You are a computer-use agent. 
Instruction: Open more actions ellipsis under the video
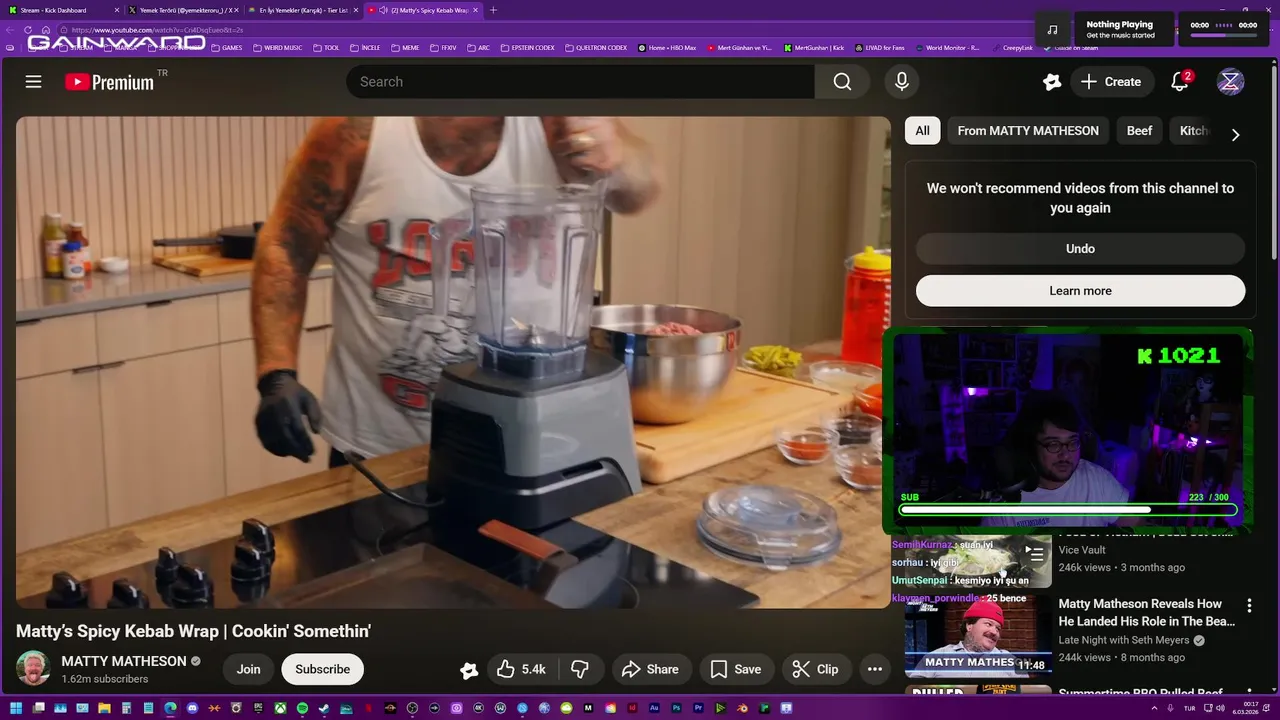point(874,669)
